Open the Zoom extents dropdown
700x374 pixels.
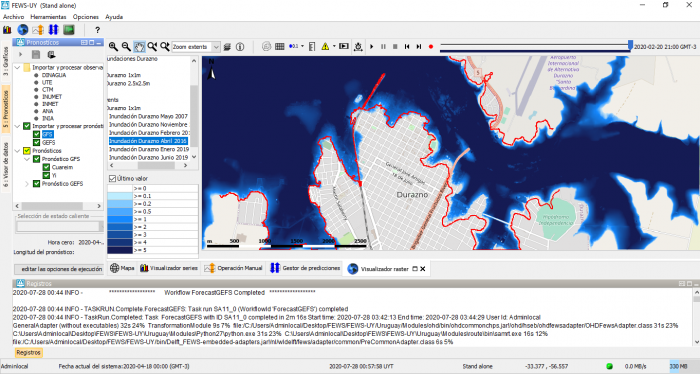coord(216,46)
